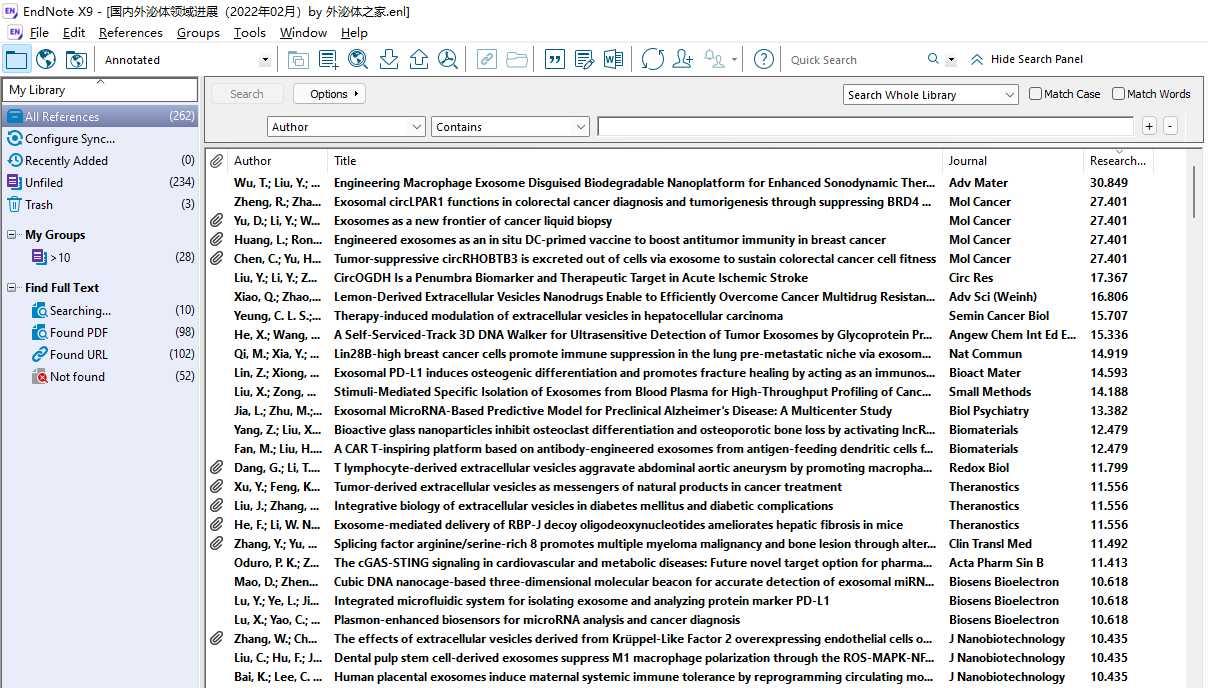This screenshot has height=688, width=1208.
Task: Open the Tools menu
Action: click(x=250, y=33)
